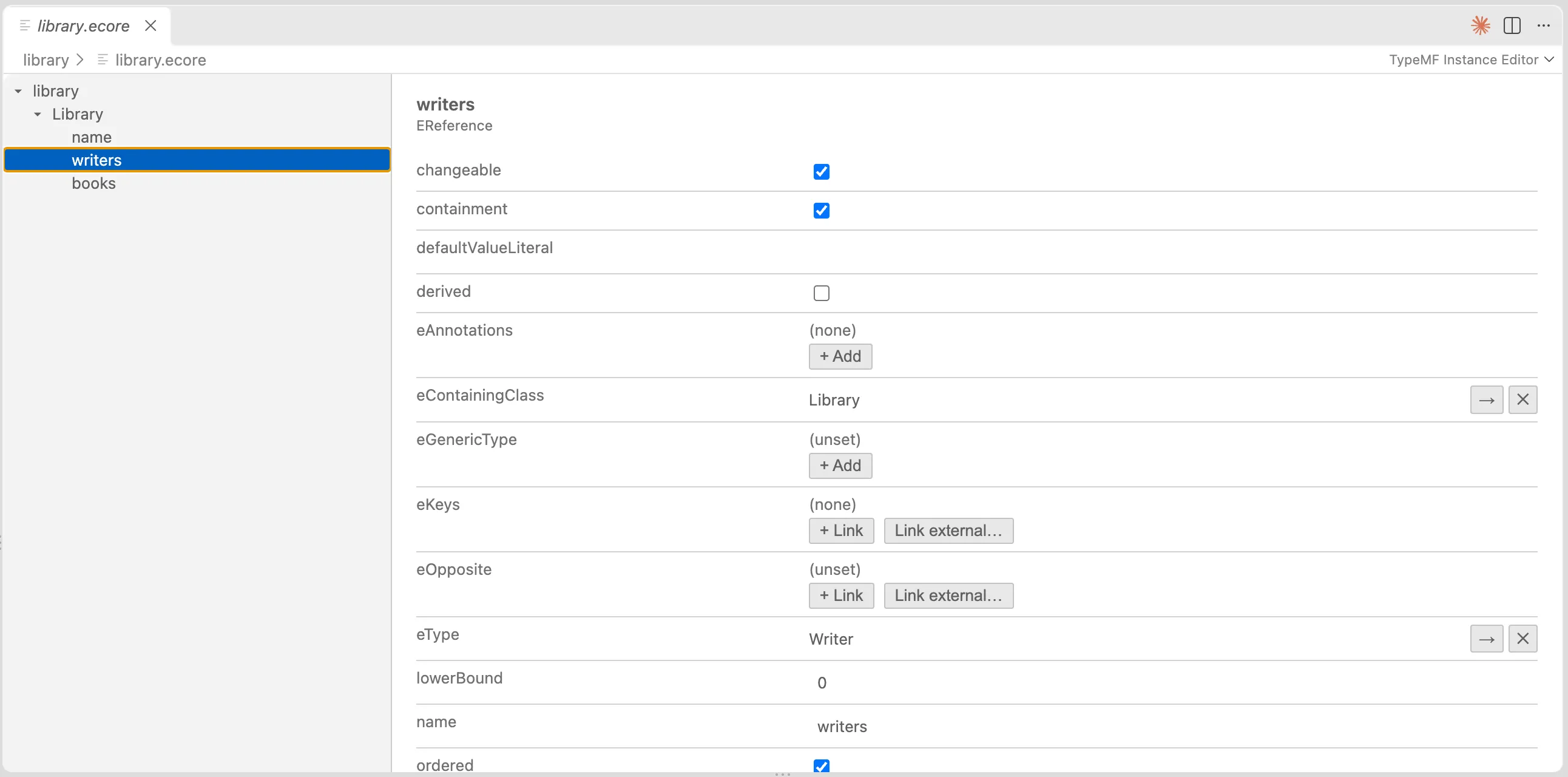Click the eContainingClass value text Library

[834, 399]
